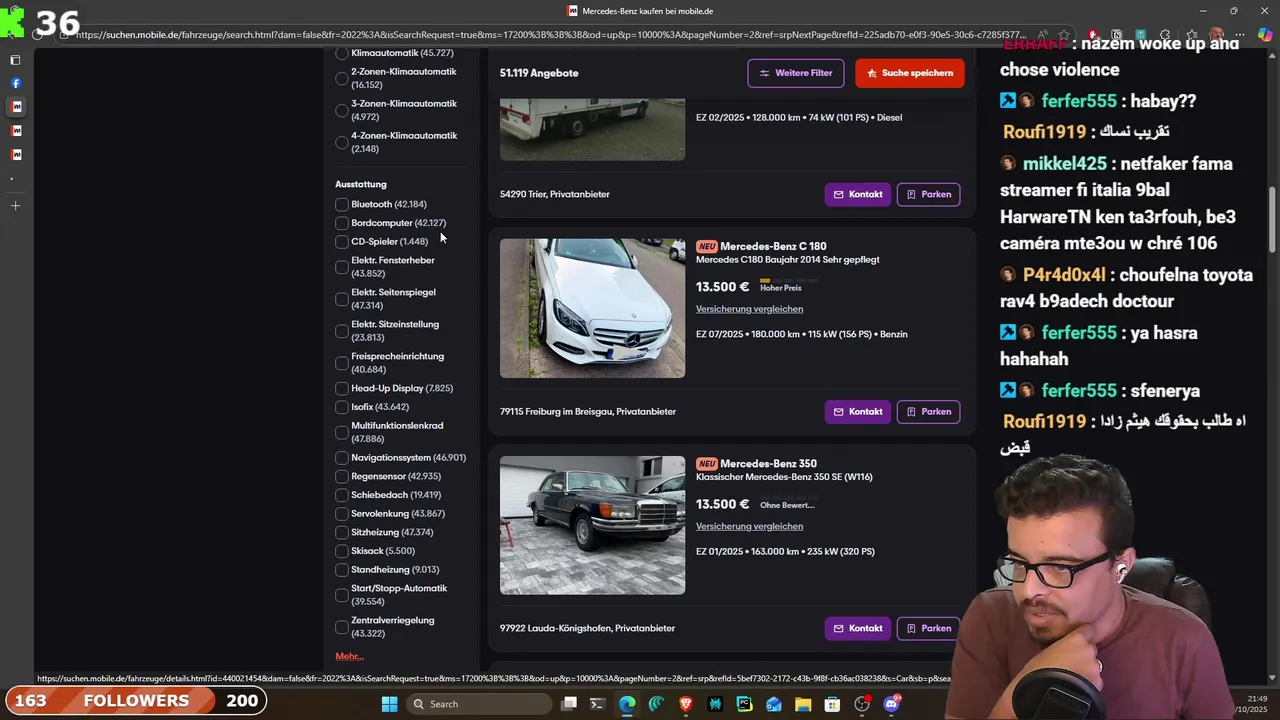Open the Edge settings and more menu
1280x720 pixels.
(1241, 35)
